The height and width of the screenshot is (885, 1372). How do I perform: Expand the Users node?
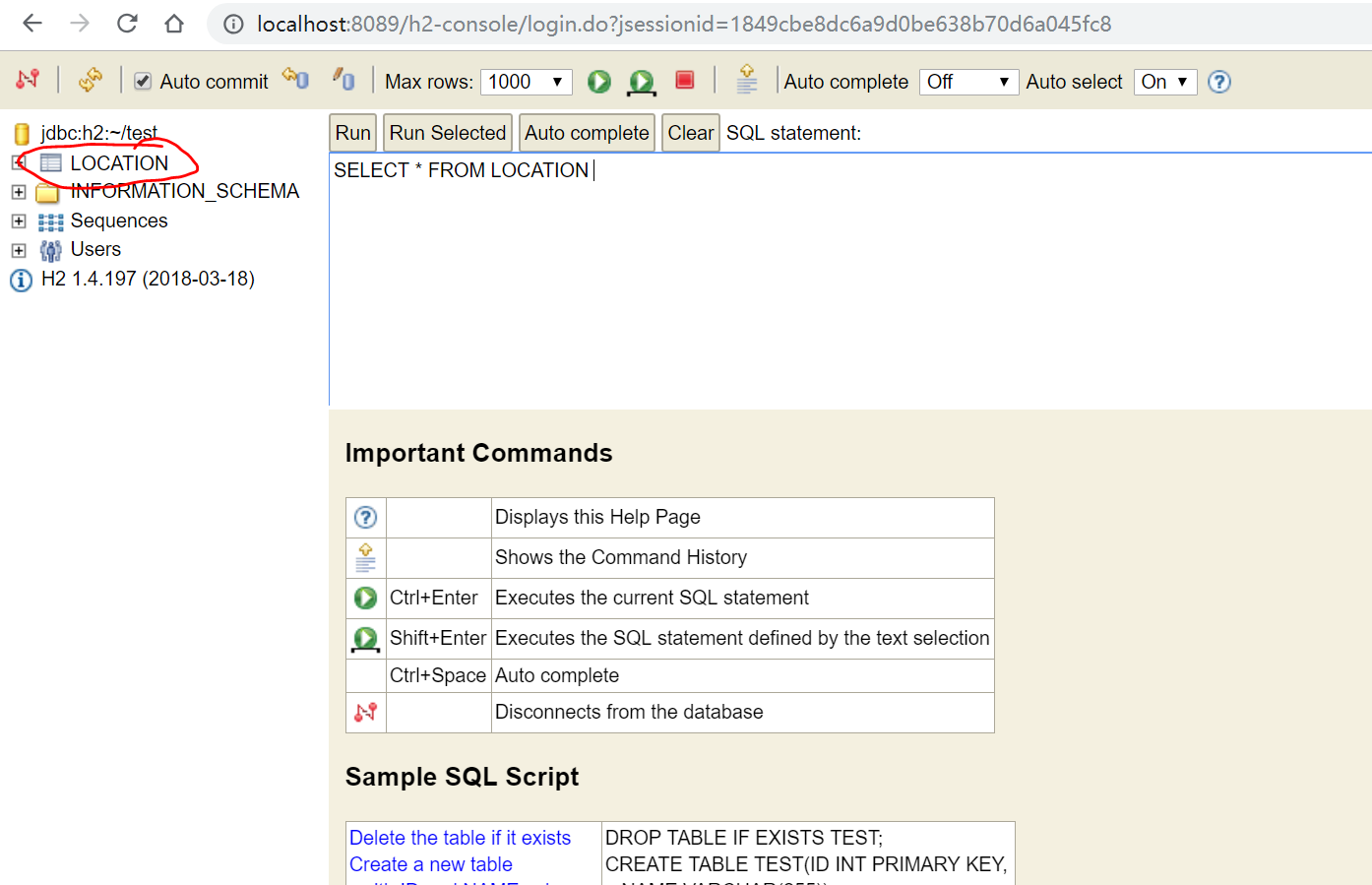[18, 250]
